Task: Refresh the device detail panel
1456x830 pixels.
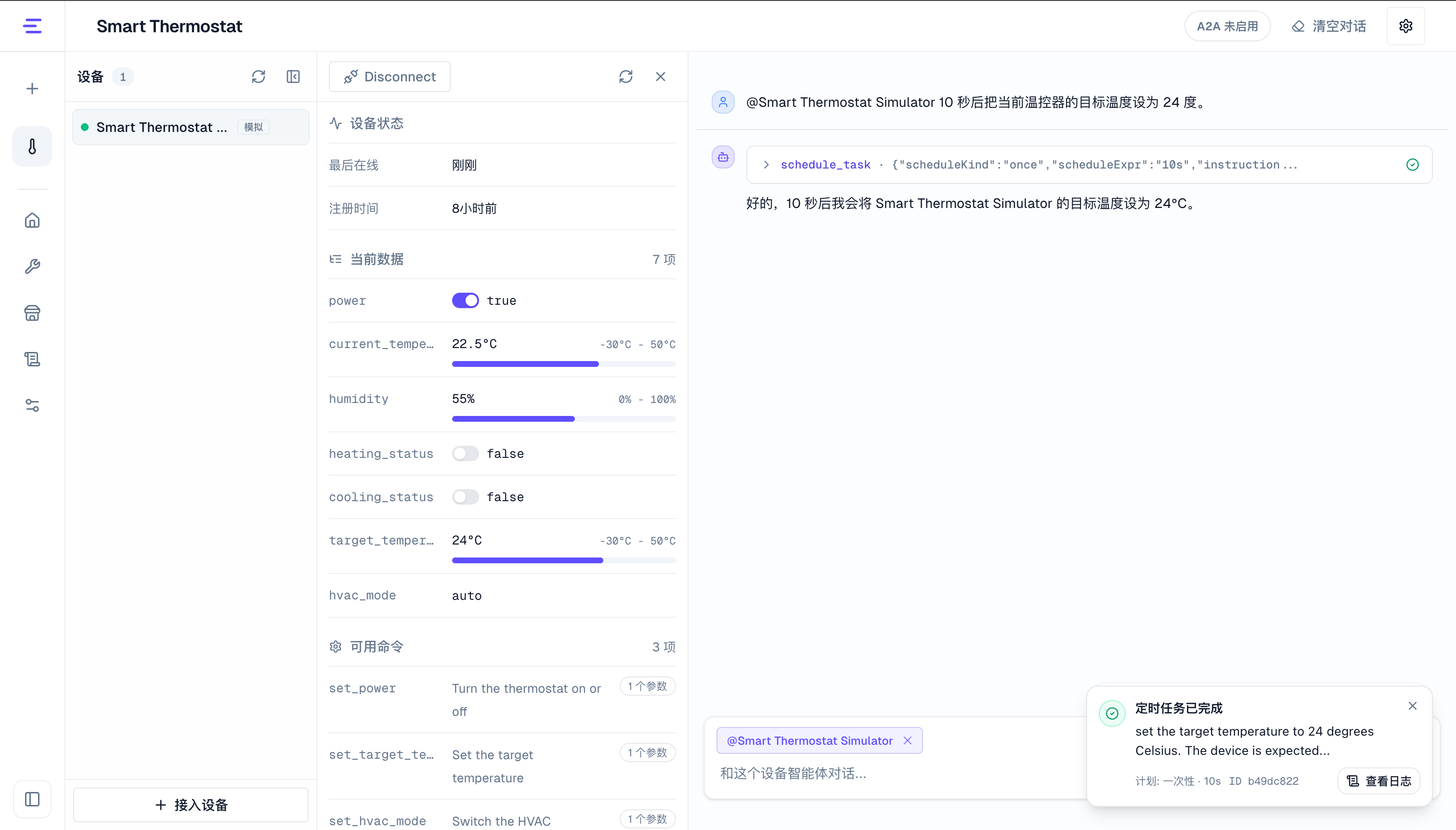Action: tap(625, 77)
